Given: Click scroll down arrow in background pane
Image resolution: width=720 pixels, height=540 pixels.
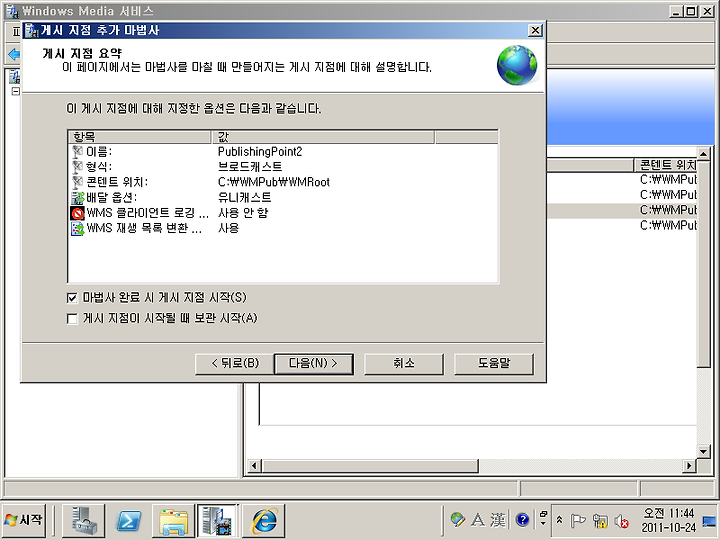Looking at the screenshot, I should click(703, 451).
